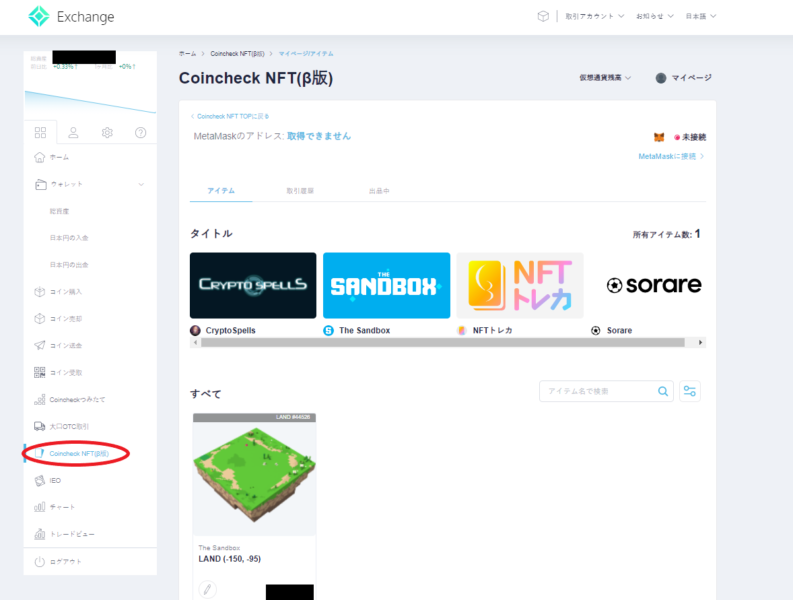Select 日本円の入金 in the sidebar
The height and width of the screenshot is (600, 793).
[69, 238]
